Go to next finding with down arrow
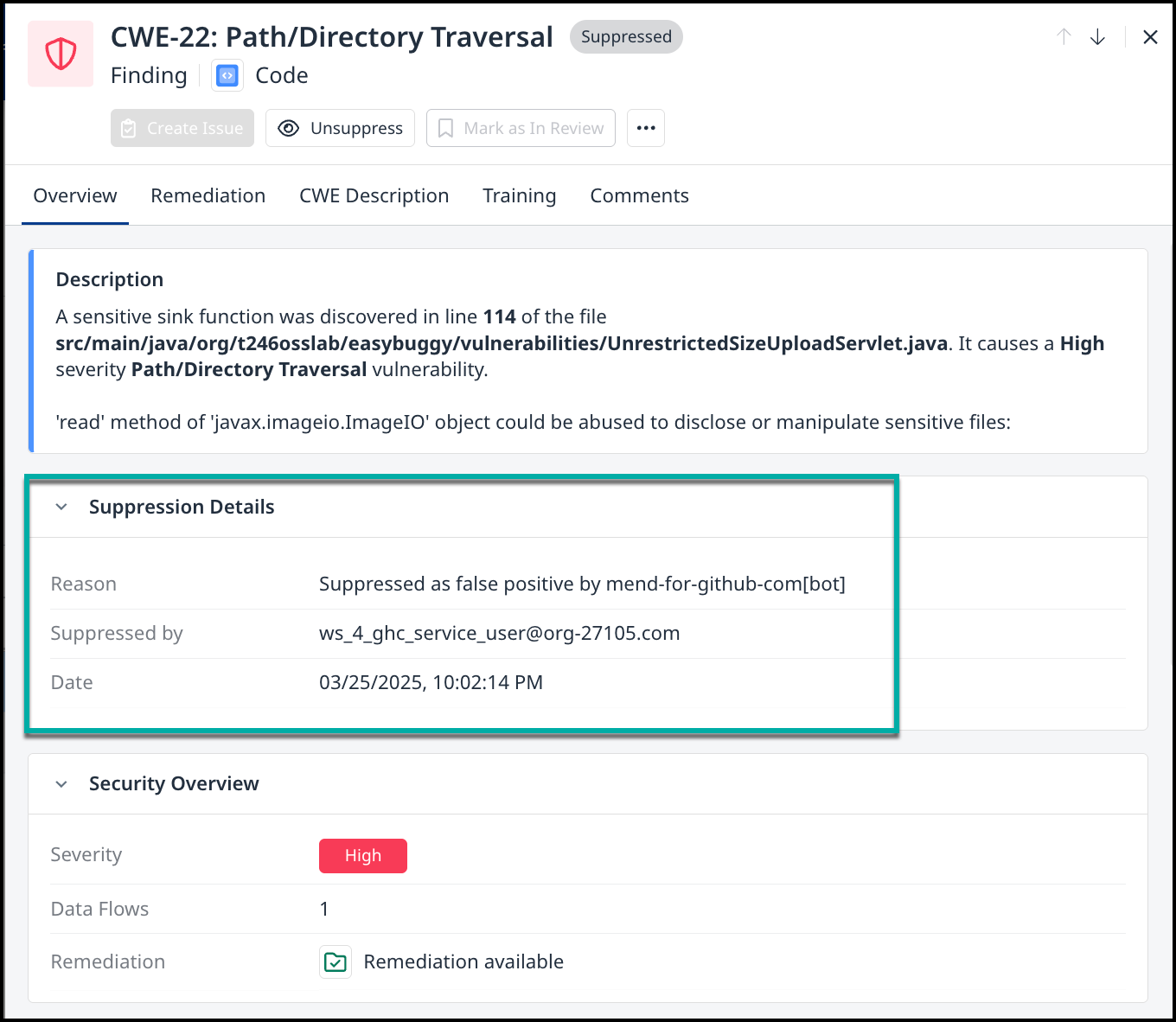 pos(1097,36)
